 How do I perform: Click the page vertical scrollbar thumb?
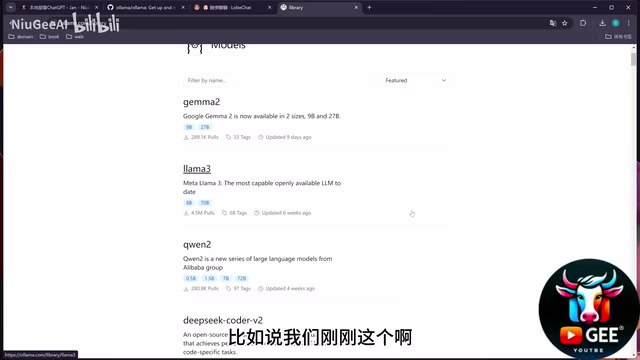[x=633, y=59]
